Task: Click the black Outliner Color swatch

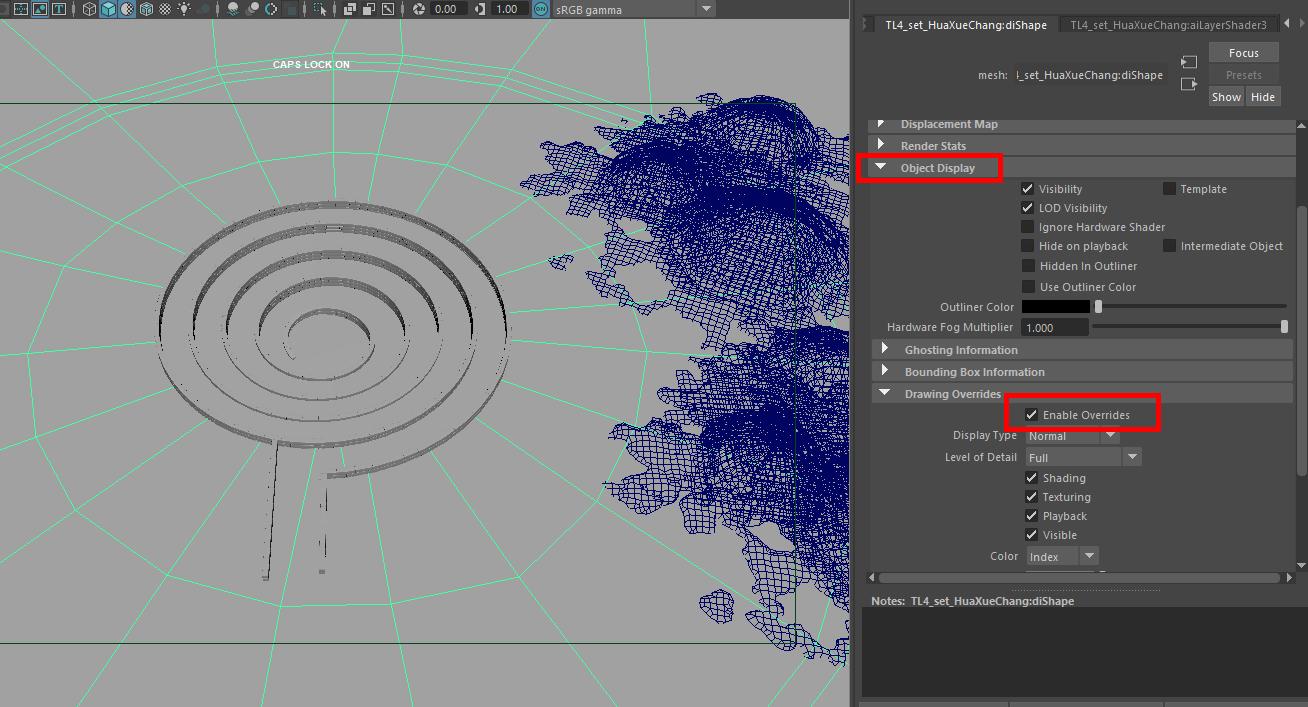Action: click(1055, 307)
